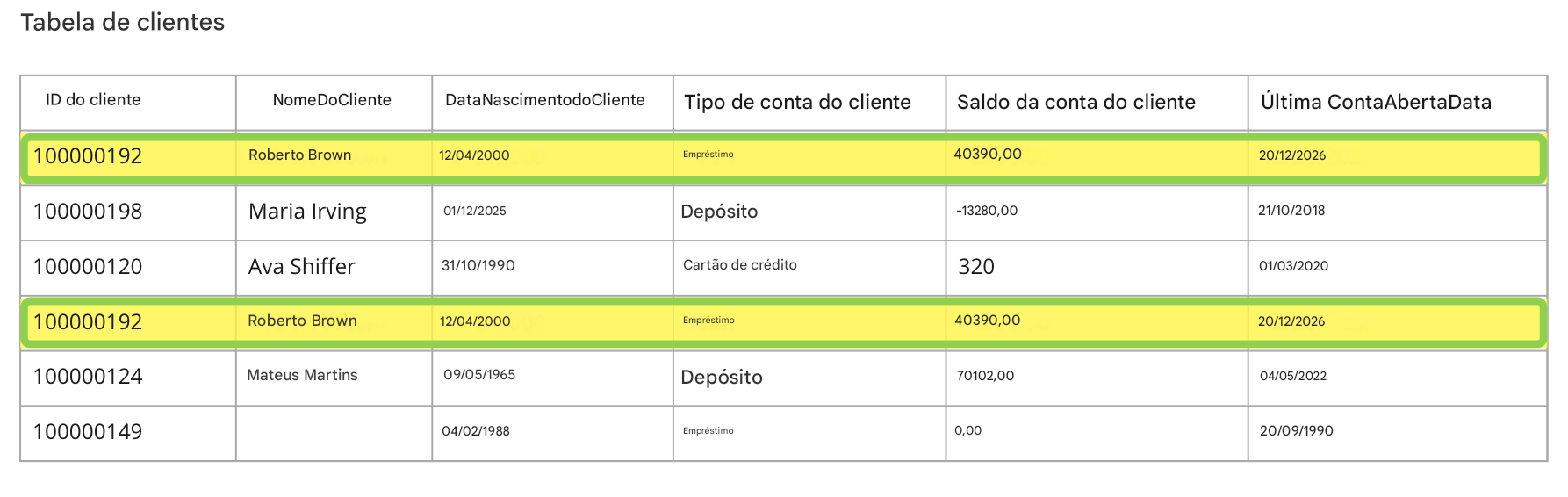
Task: Click the 70102,00 balance cell
Action: pyautogui.click(x=985, y=376)
